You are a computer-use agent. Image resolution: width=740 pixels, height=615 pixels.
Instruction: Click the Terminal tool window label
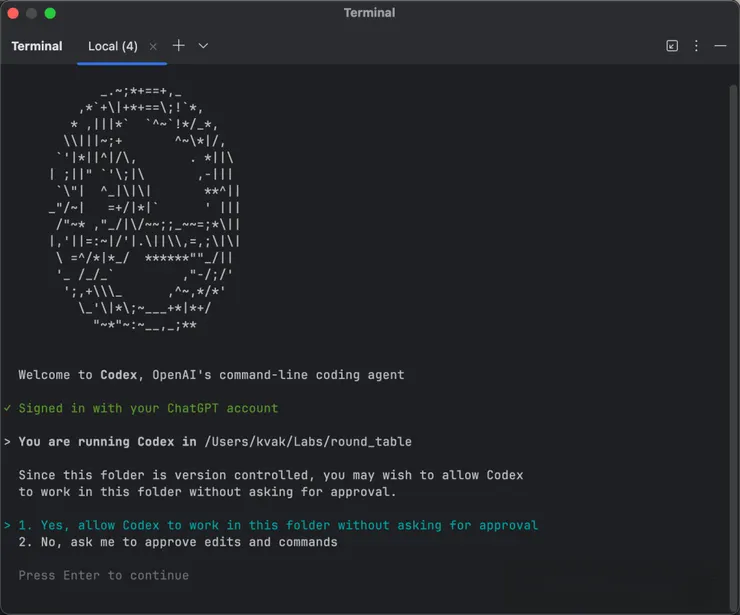pyautogui.click(x=37, y=46)
